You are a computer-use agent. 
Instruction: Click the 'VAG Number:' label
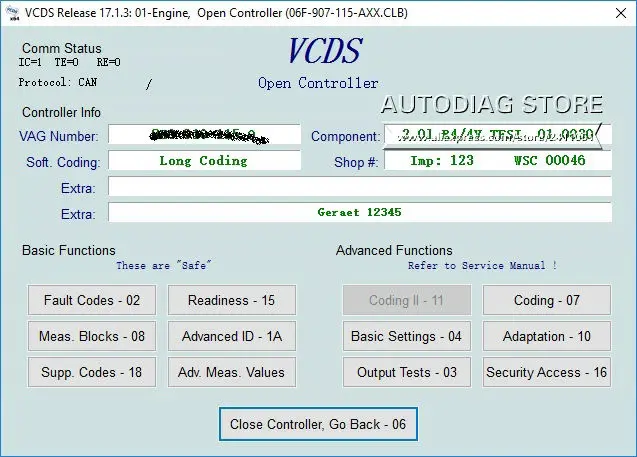58,136
